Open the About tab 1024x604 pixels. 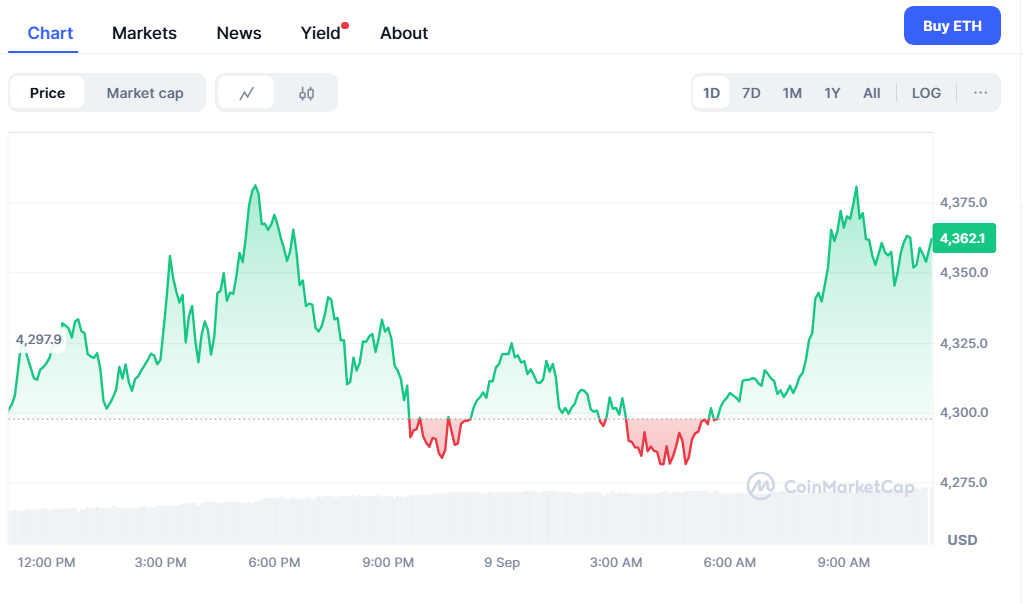404,33
